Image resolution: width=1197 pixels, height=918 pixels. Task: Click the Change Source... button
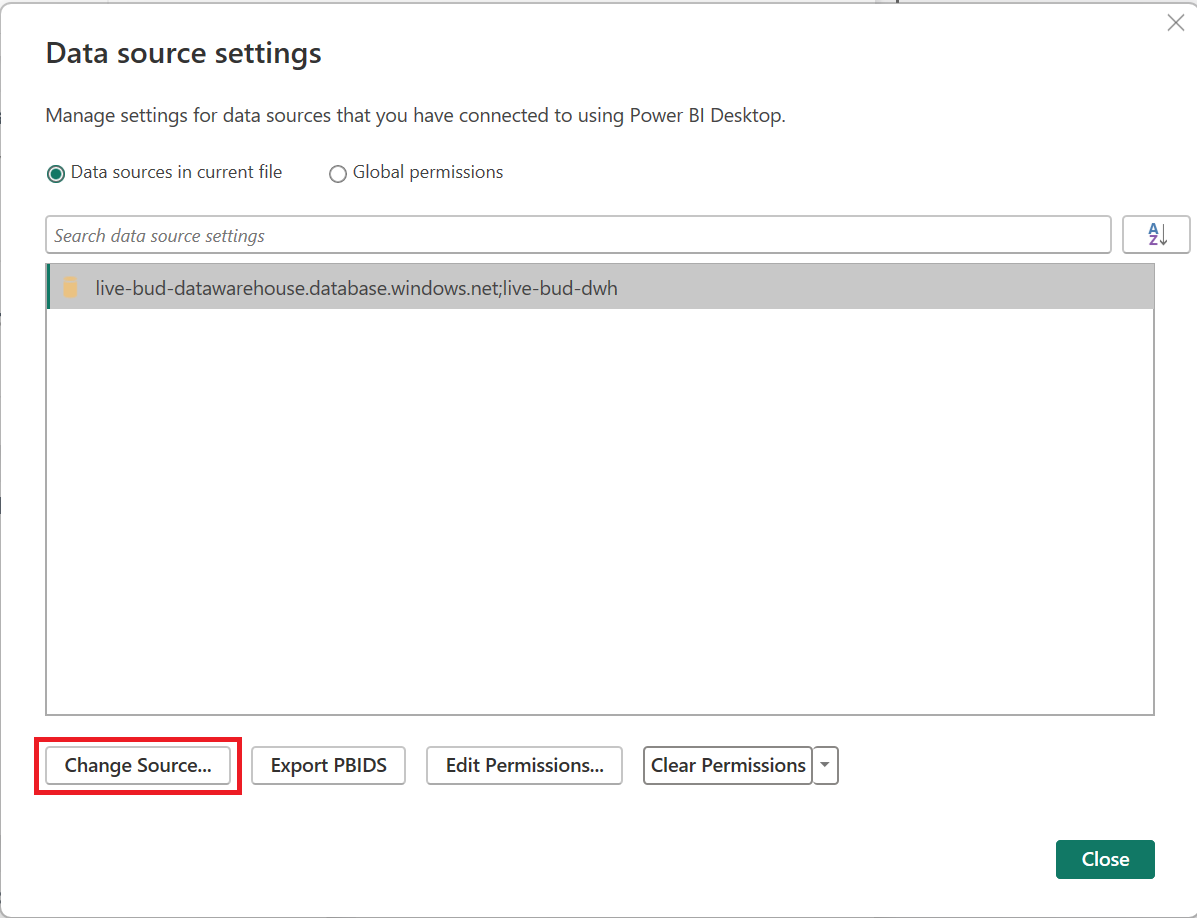click(x=138, y=765)
